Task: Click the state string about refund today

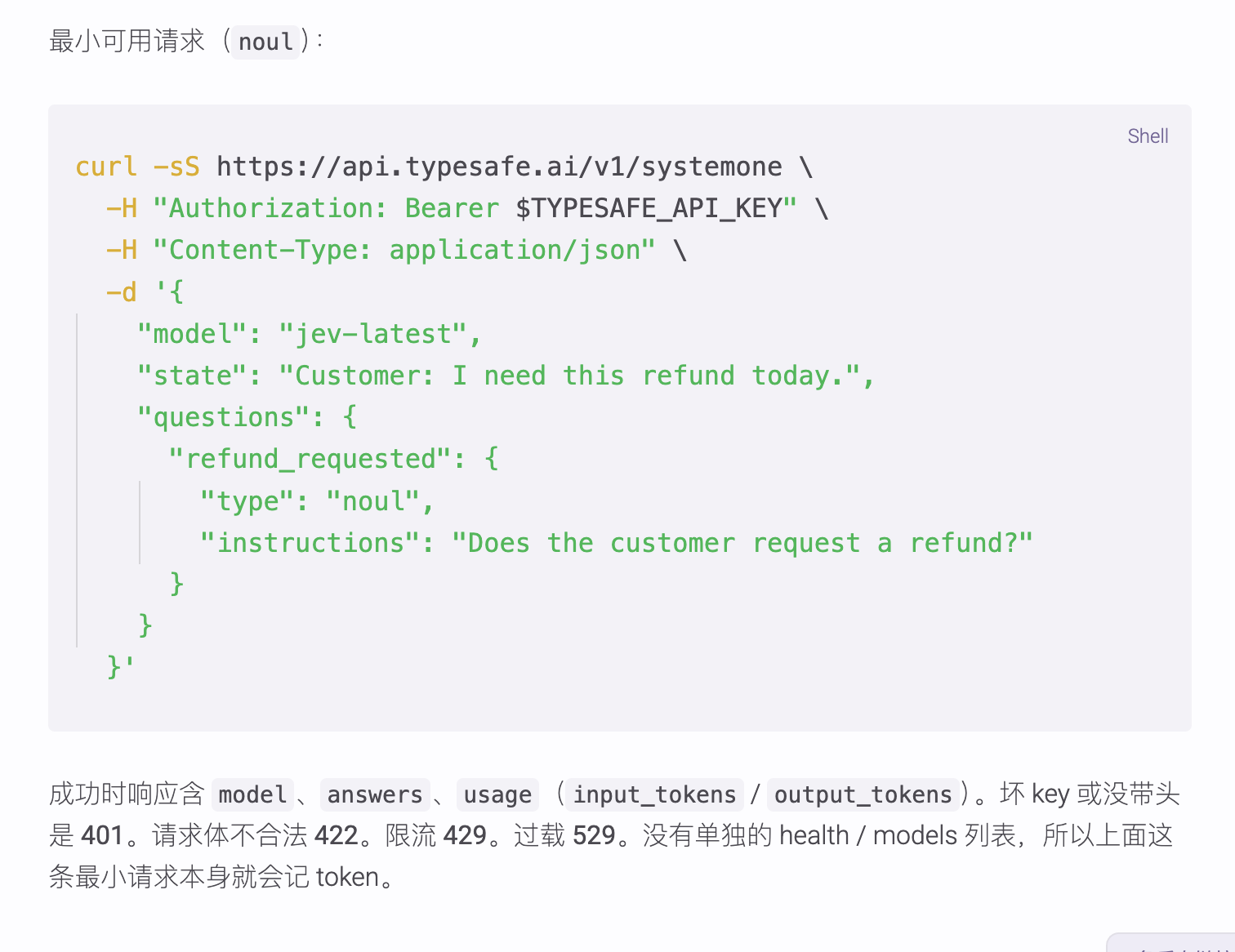Action: click(x=569, y=376)
